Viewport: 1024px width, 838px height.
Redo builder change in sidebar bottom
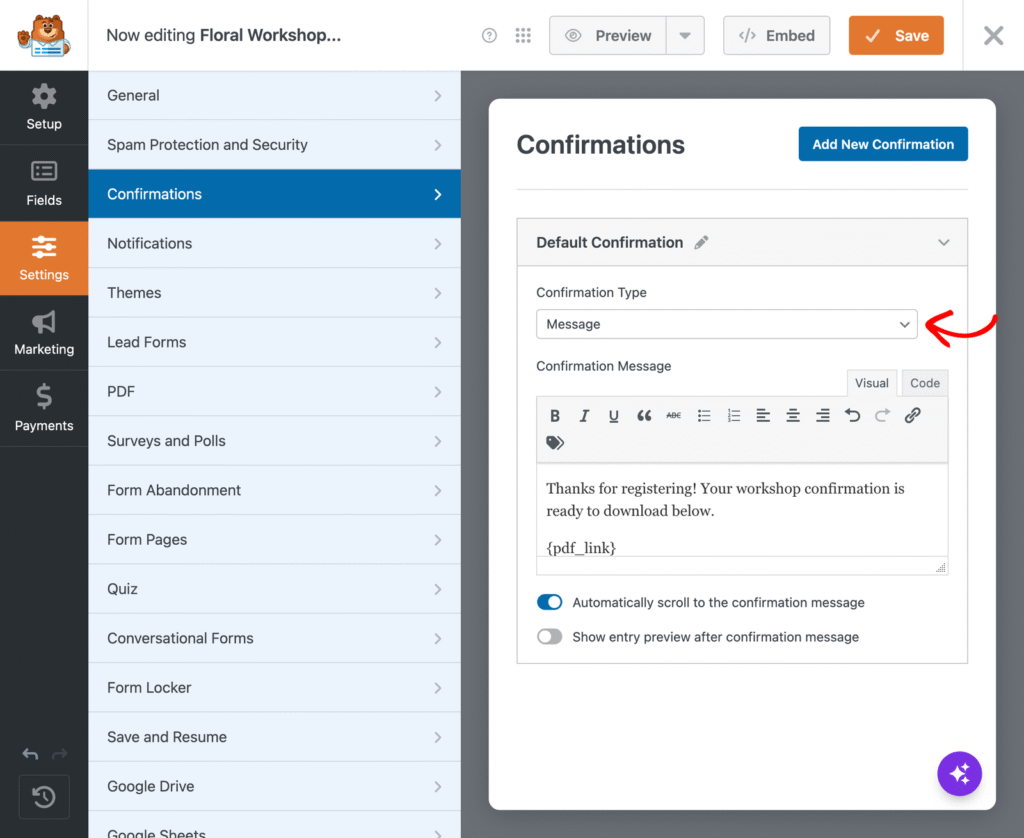pyautogui.click(x=59, y=754)
